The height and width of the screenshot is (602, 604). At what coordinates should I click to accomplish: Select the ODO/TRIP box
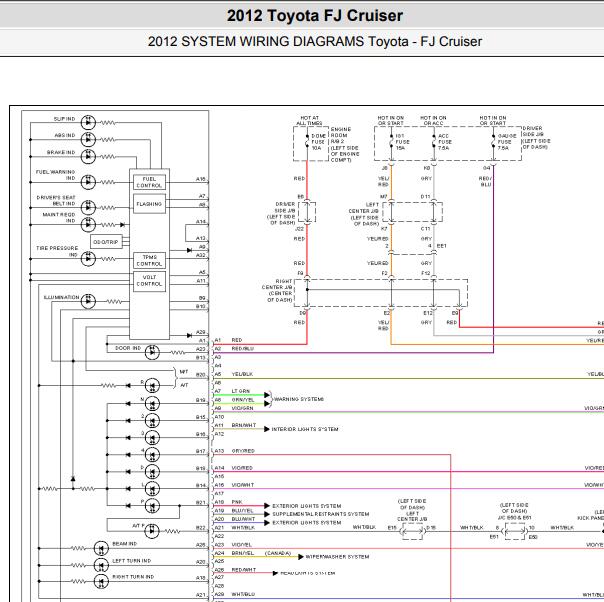[106, 242]
